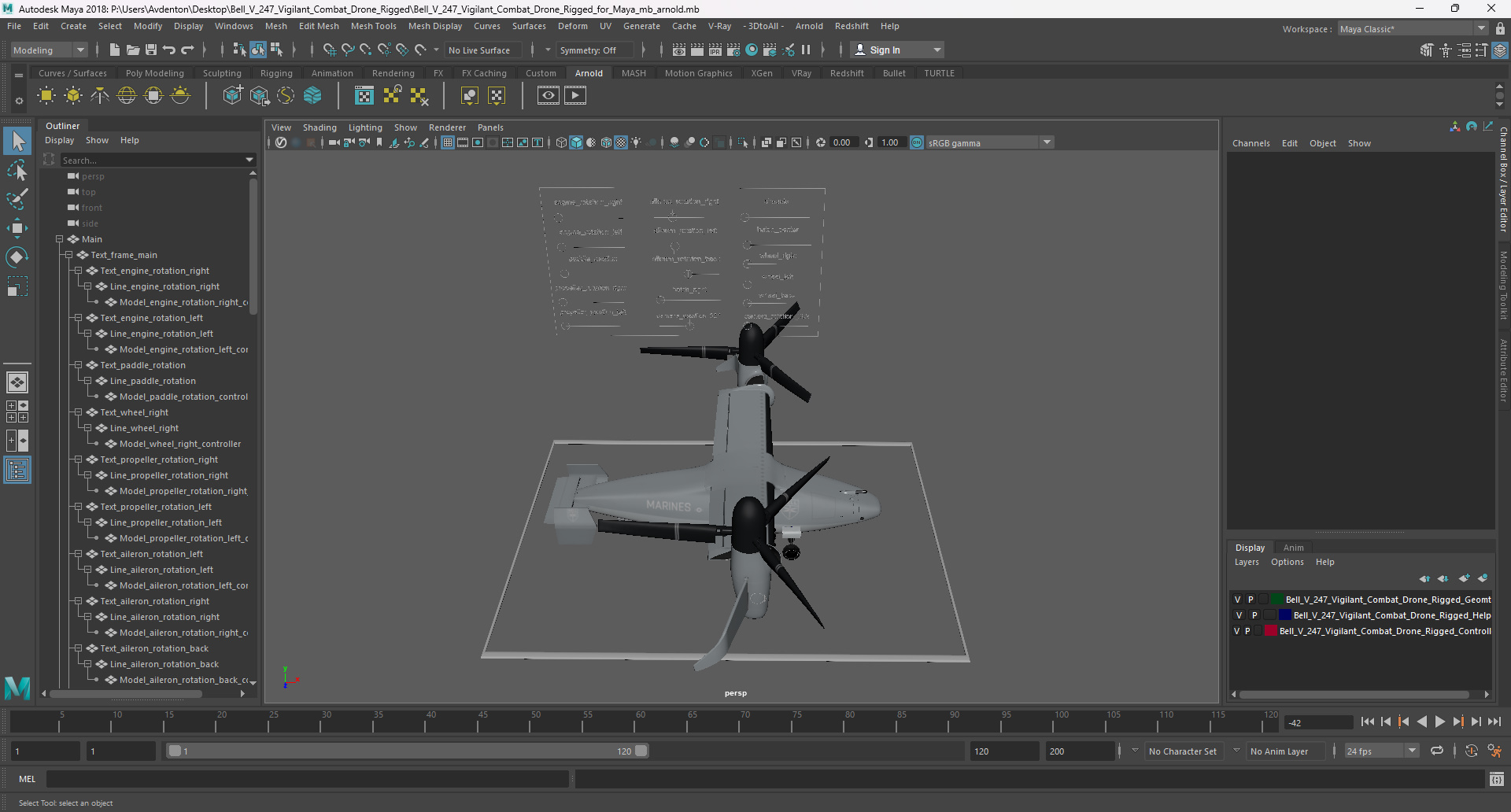Open the Sign In dropdown arrow

click(937, 50)
